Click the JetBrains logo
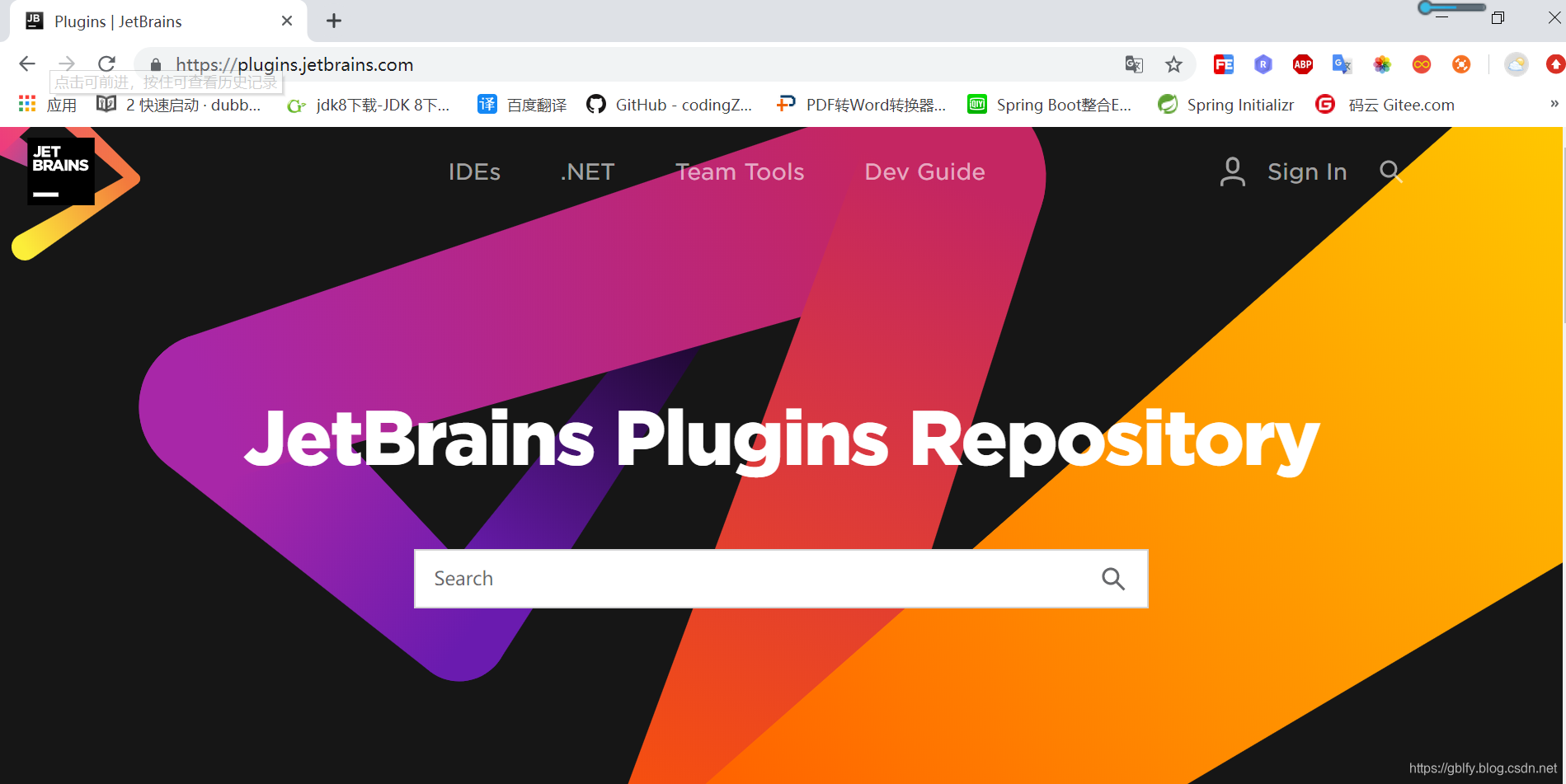 click(61, 171)
